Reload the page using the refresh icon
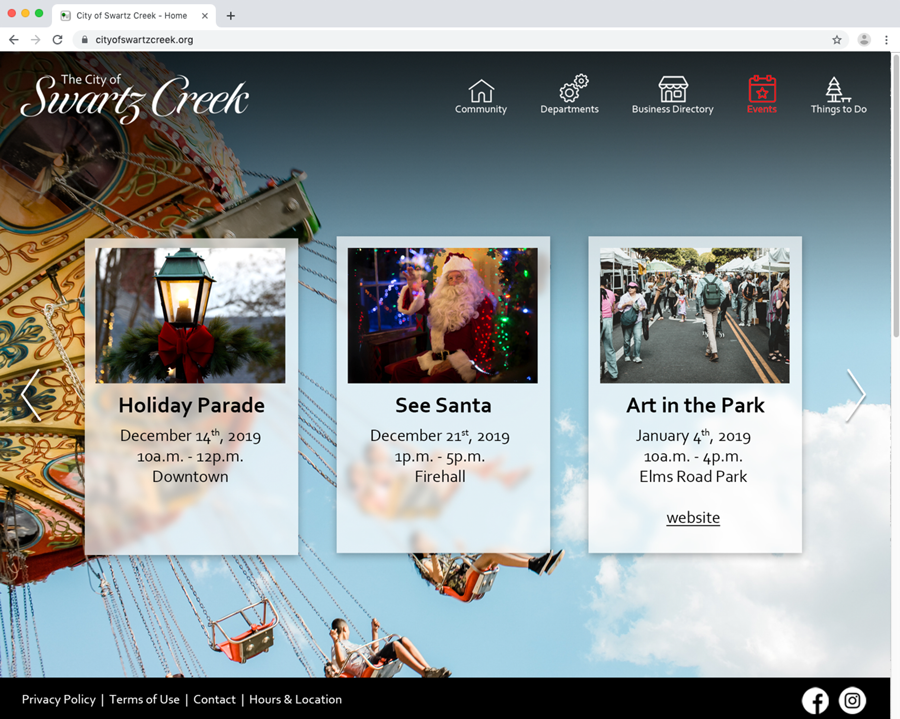The width and height of the screenshot is (900, 719). [57, 39]
